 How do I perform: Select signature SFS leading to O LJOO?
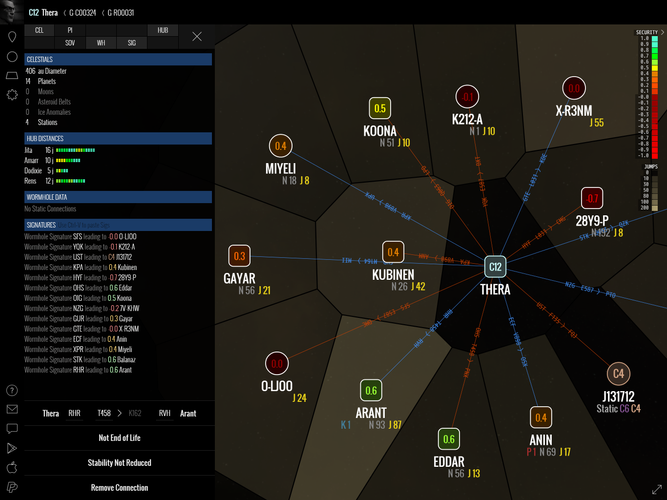[81, 237]
